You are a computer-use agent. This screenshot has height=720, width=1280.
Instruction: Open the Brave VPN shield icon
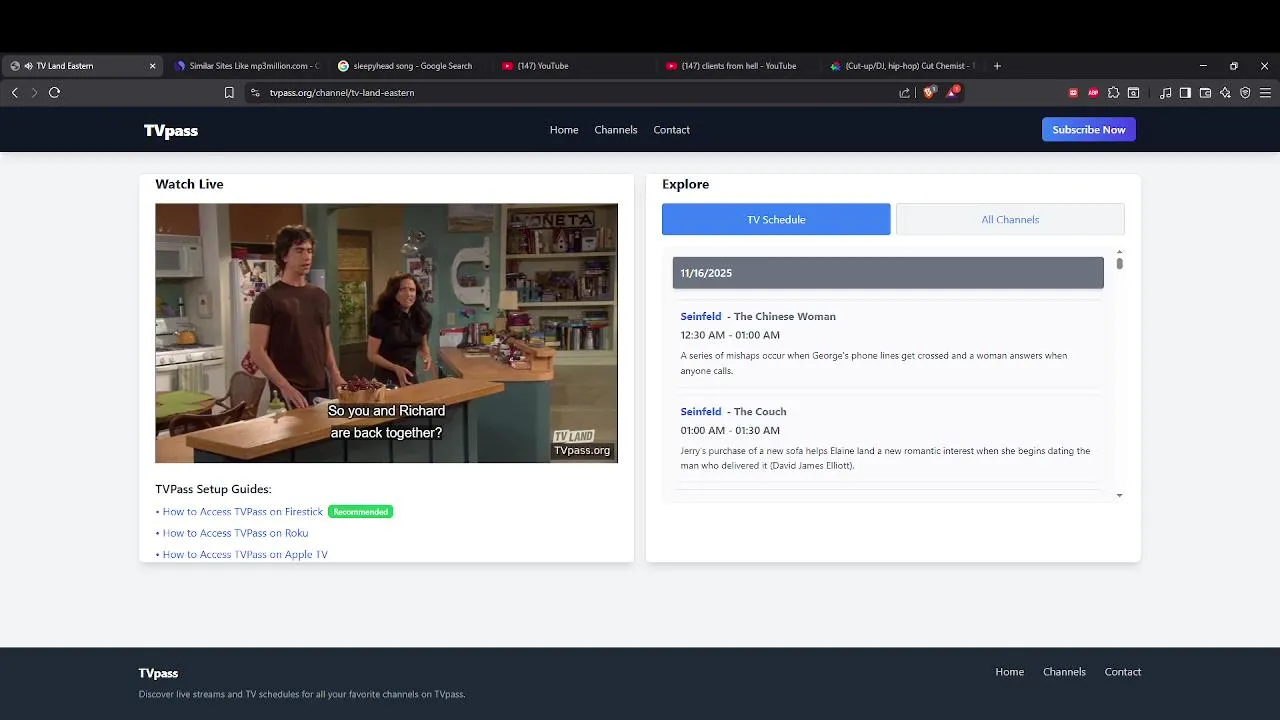1245,92
